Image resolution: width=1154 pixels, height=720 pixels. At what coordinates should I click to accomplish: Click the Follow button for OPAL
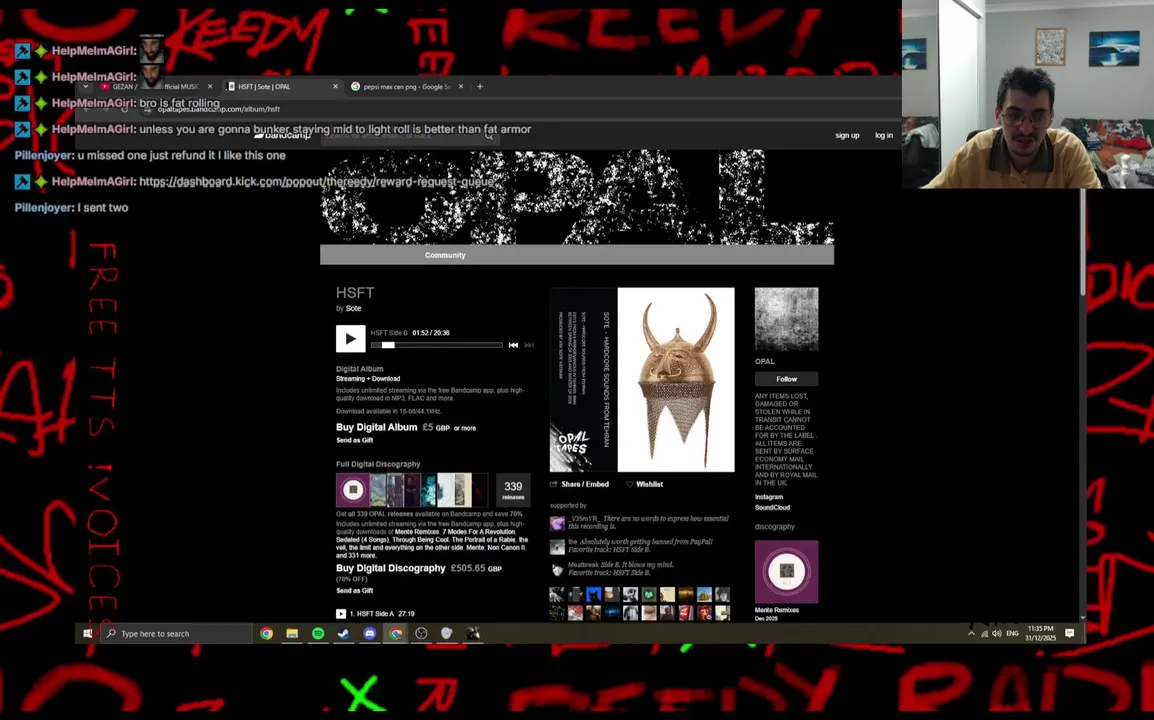786,379
